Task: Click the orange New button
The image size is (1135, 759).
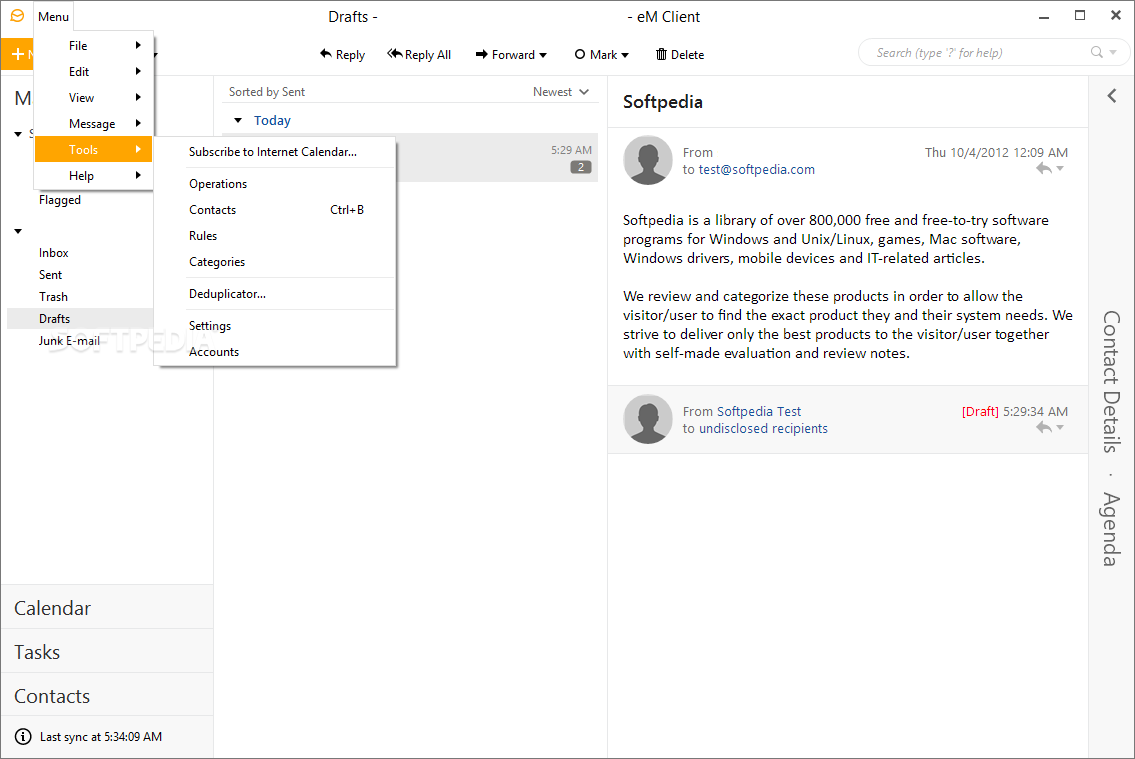Action: (x=17, y=54)
